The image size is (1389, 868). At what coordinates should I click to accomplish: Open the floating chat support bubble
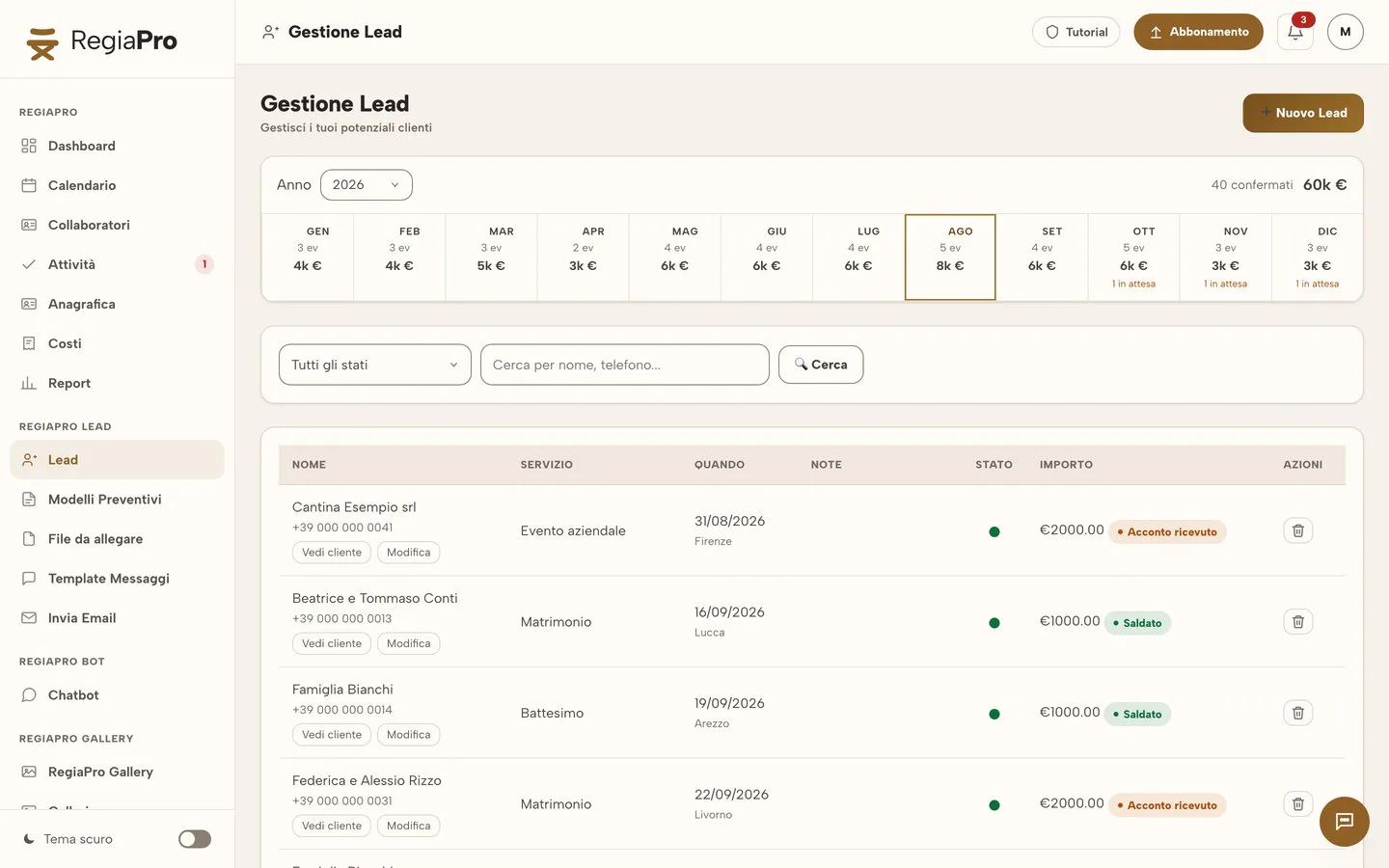(x=1345, y=822)
